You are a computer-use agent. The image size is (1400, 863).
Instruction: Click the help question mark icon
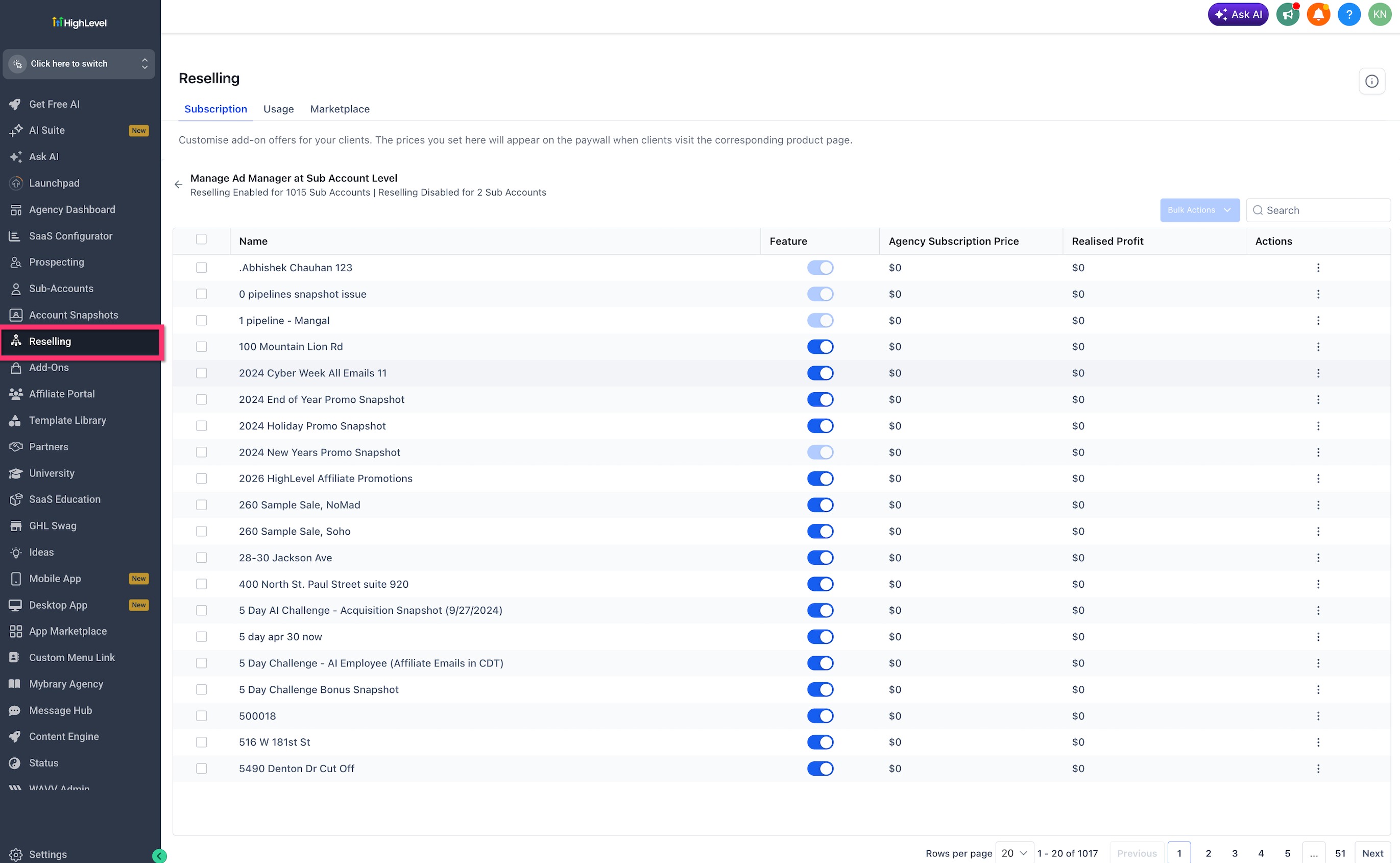click(1349, 15)
